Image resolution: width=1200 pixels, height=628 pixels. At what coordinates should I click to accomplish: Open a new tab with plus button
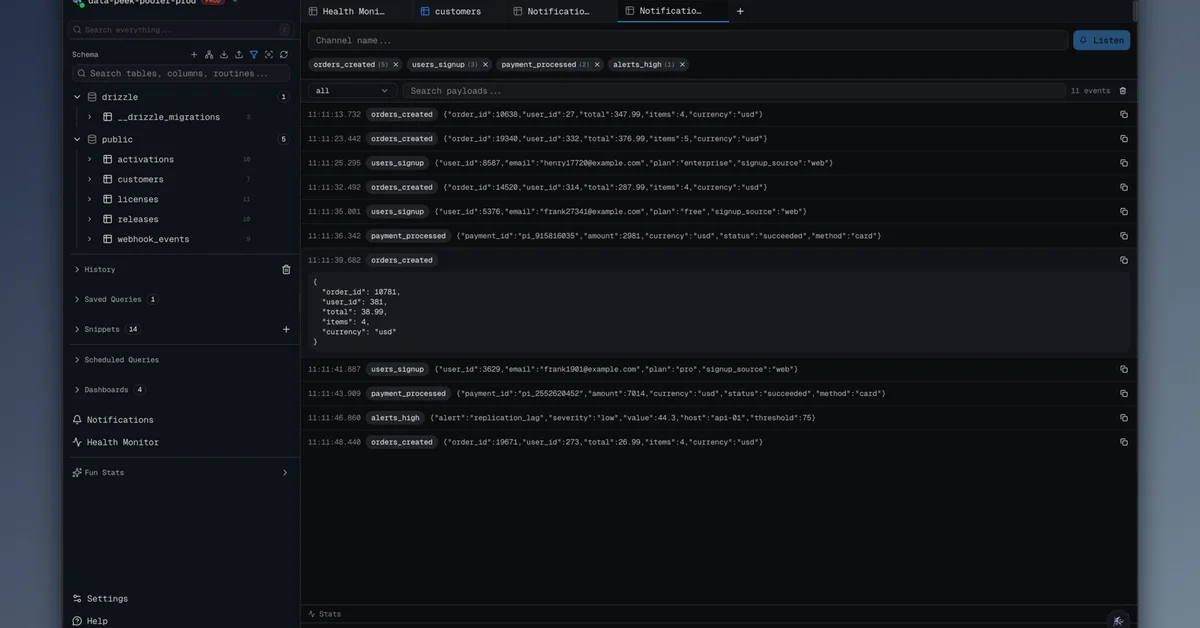(740, 11)
